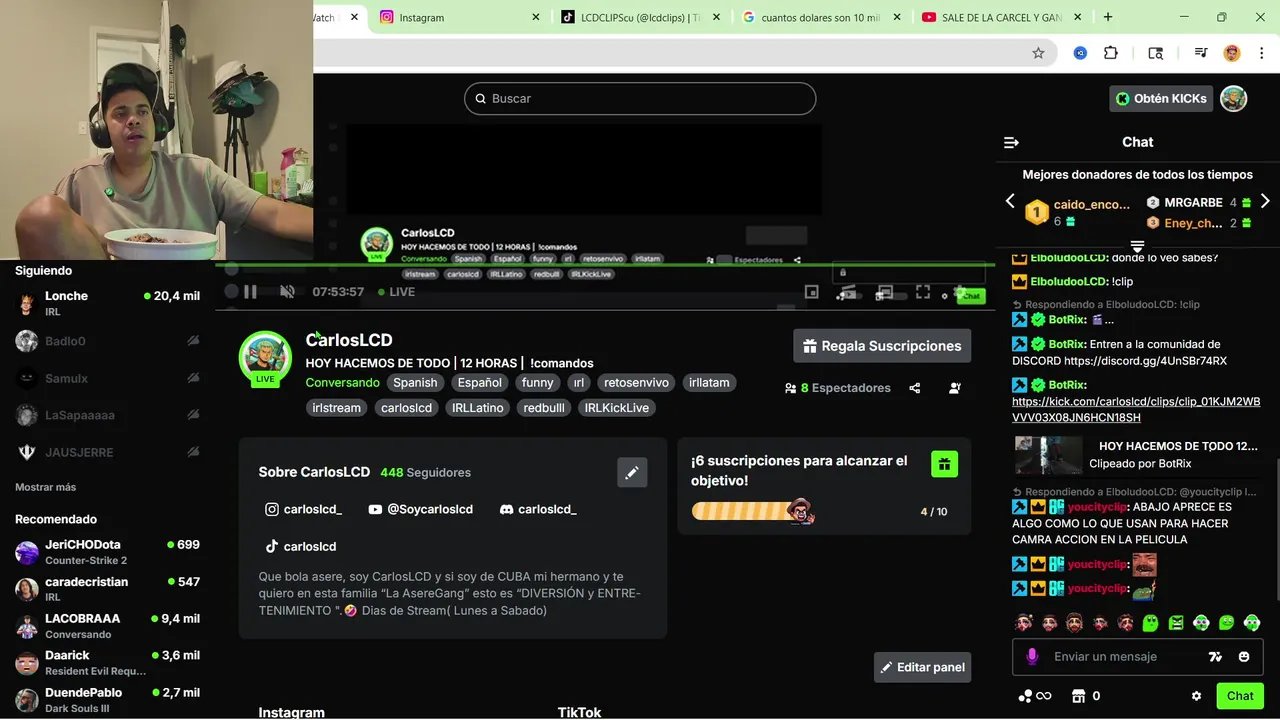Click the CarlosLCD live avatar
The width and height of the screenshot is (1280, 720).
pos(265,357)
